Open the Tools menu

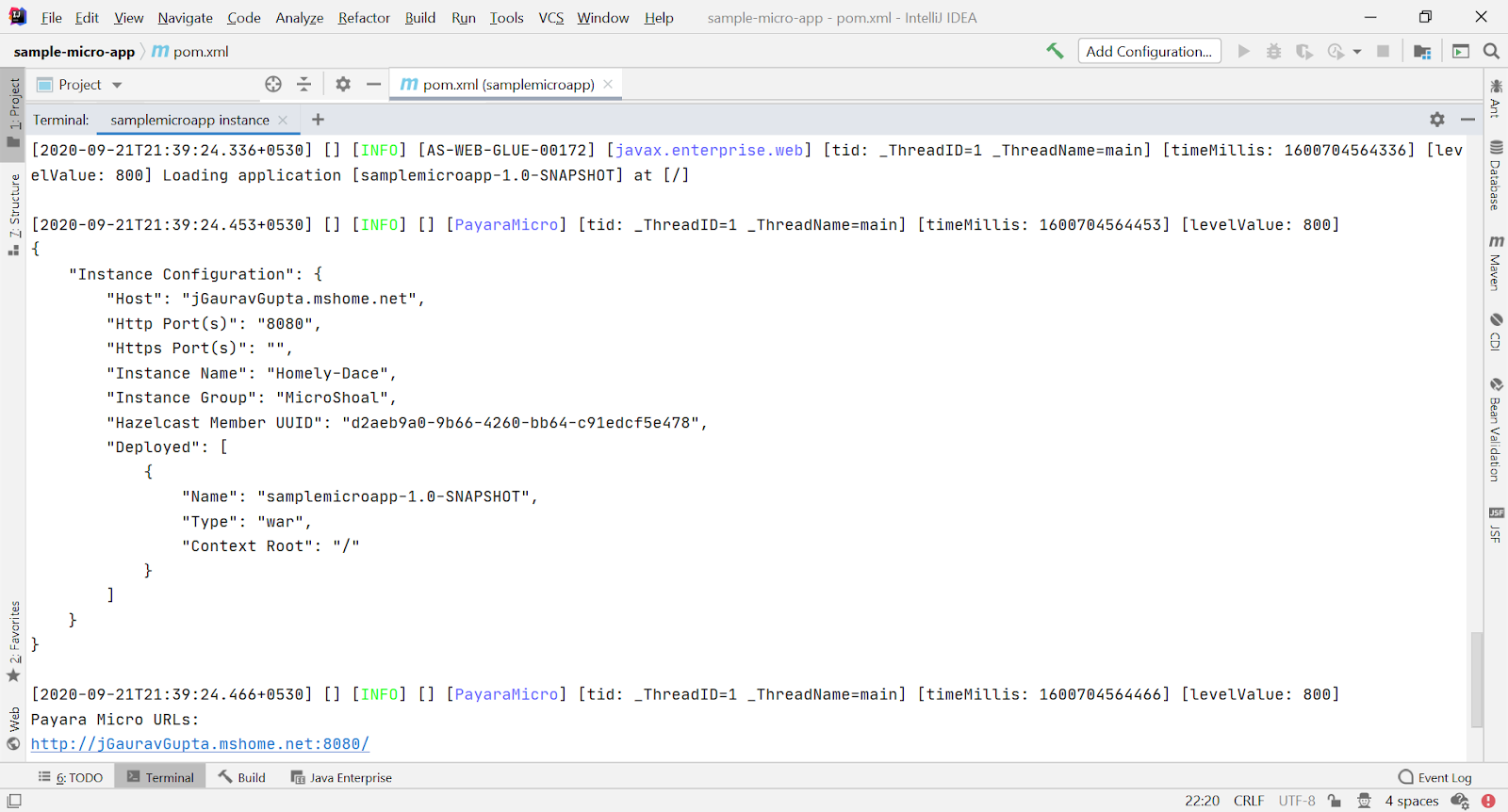tap(506, 18)
